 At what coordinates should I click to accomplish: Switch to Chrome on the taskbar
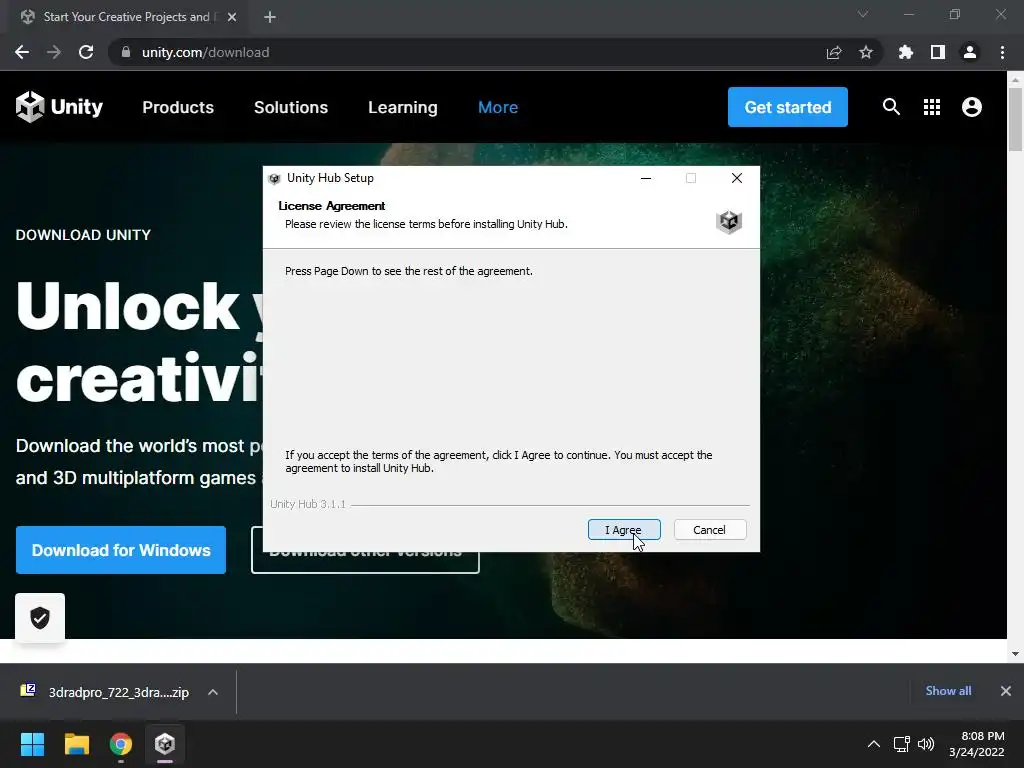coord(121,744)
